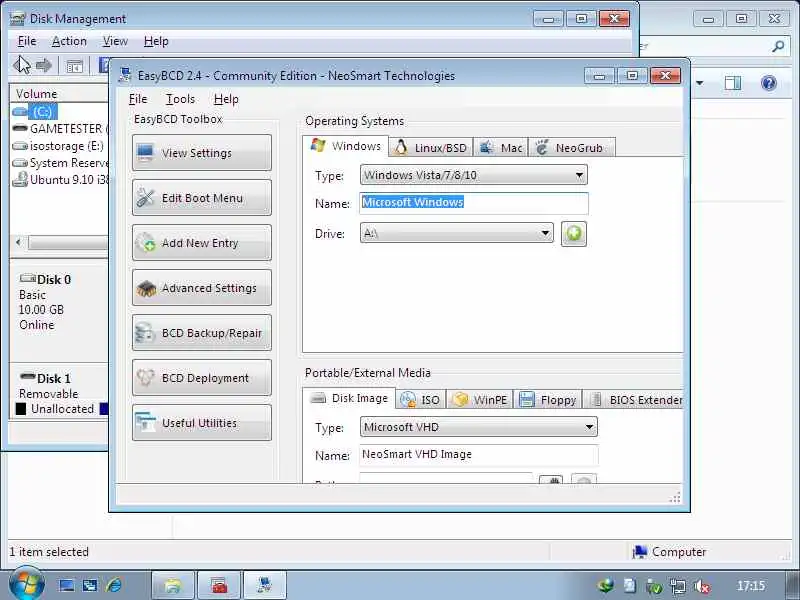
Task: Select the Disk Image tab
Action: coord(349,398)
